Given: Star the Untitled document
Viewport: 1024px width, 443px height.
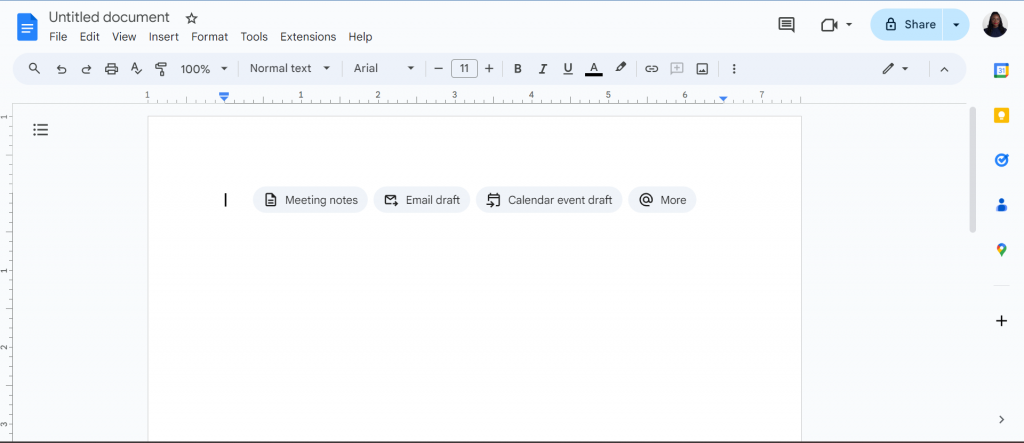Looking at the screenshot, I should point(191,18).
